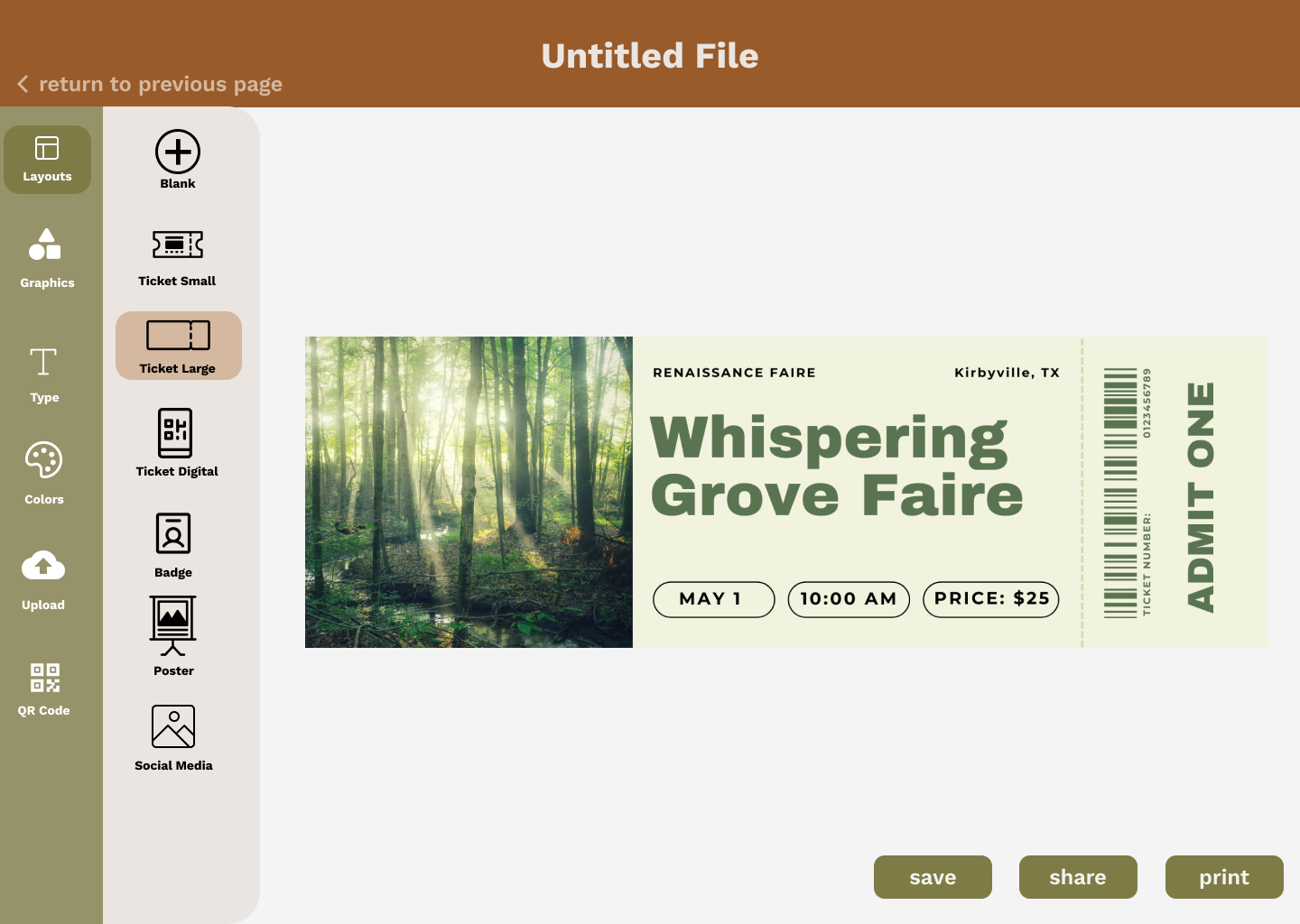Choose the Blank layout plus icon
Image resolution: width=1300 pixels, height=924 pixels.
(x=178, y=152)
